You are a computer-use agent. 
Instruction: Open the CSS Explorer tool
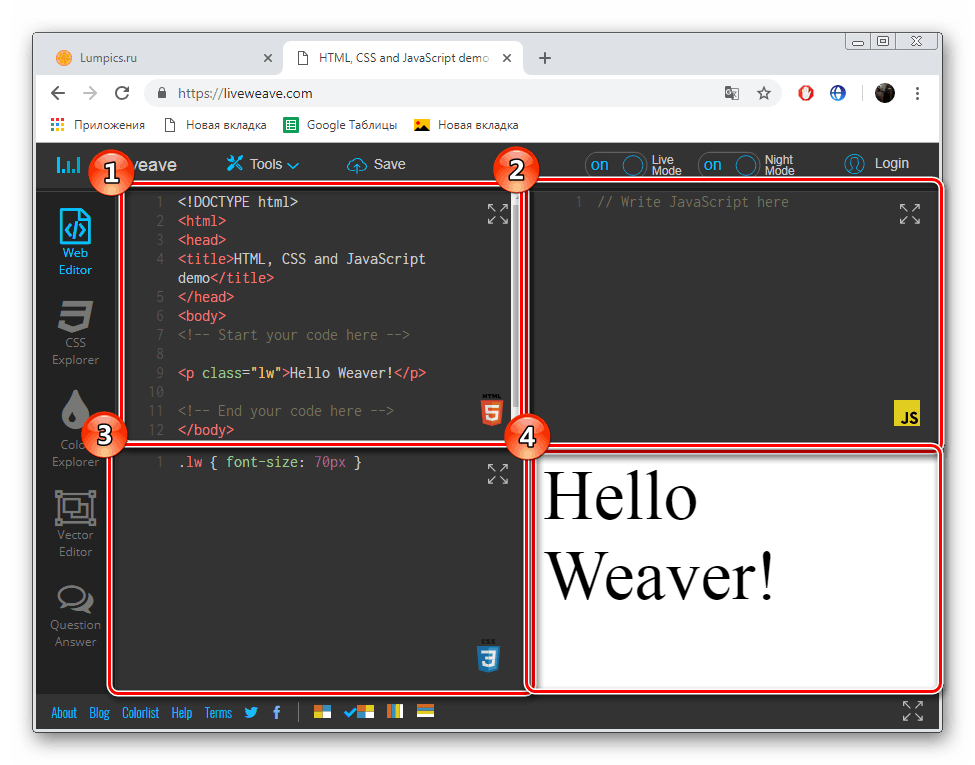(75, 333)
